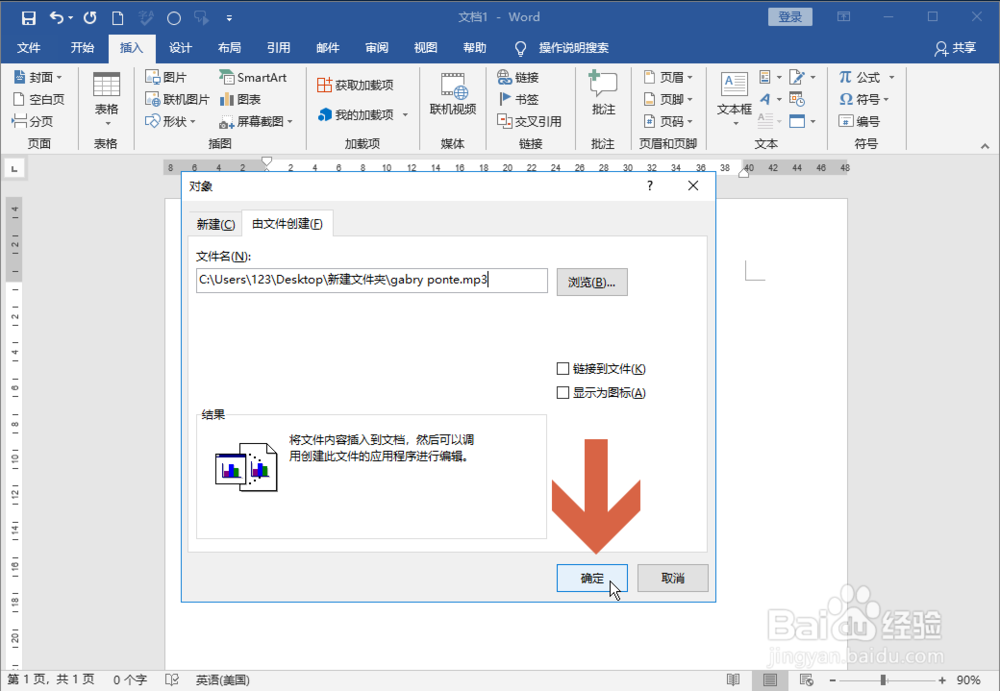Insert a cover page (封面)
This screenshot has width=1000, height=691.
(38, 77)
